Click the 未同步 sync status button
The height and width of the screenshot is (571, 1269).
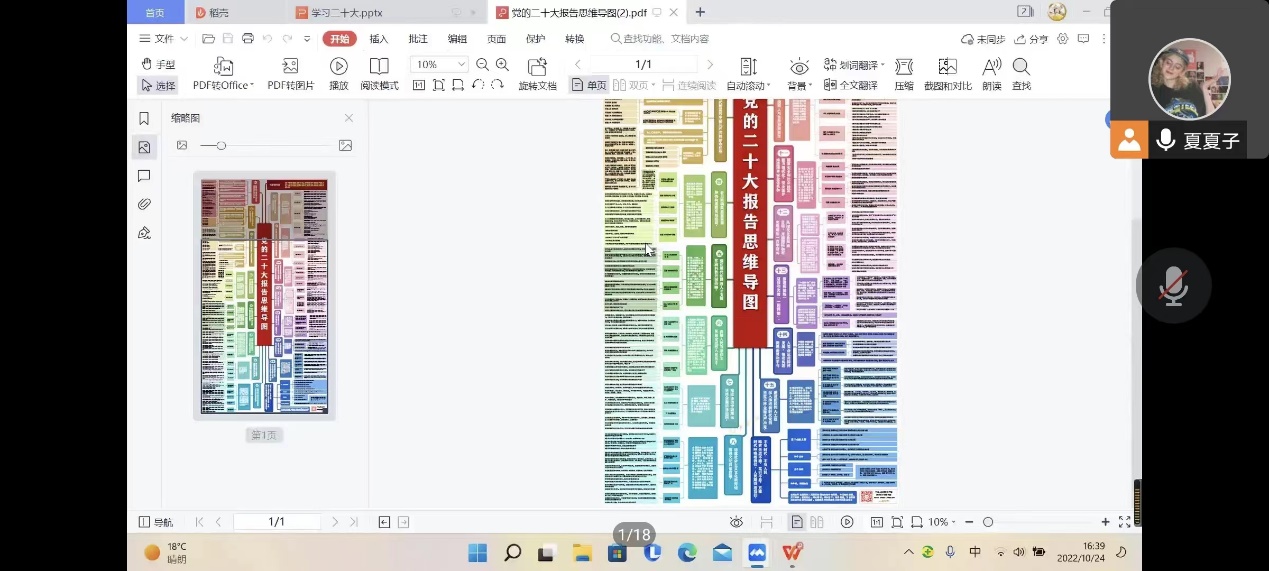point(983,39)
